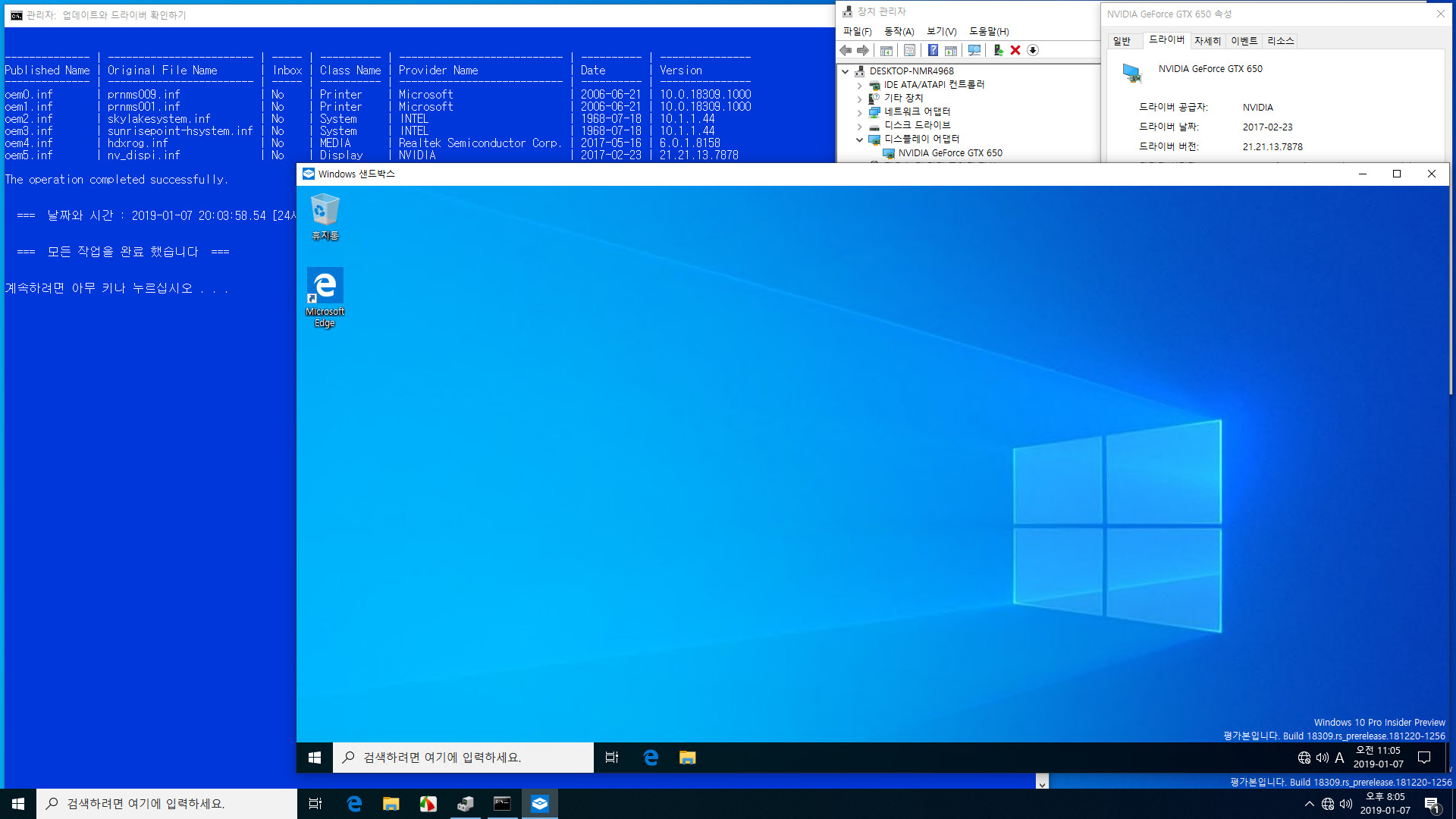Select DESKTOP-NMR4968 in device tree
1456x819 pixels.
coord(912,71)
